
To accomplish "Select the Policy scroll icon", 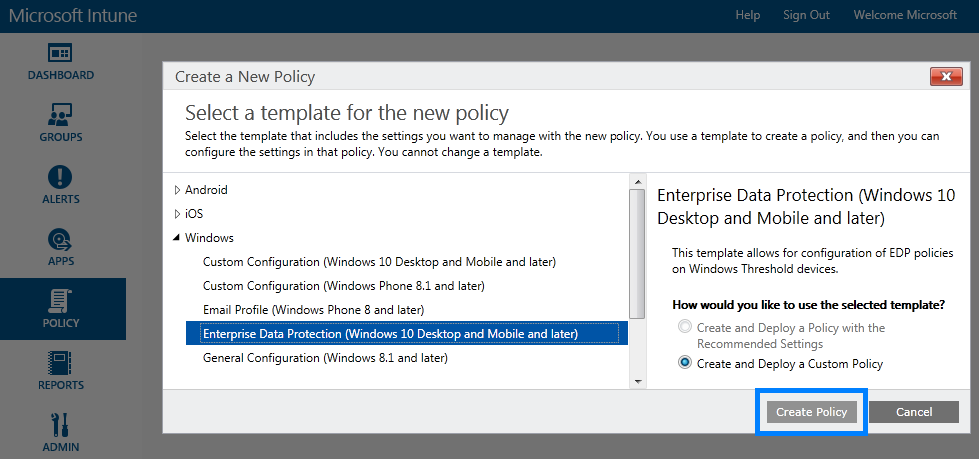I will [60, 300].
